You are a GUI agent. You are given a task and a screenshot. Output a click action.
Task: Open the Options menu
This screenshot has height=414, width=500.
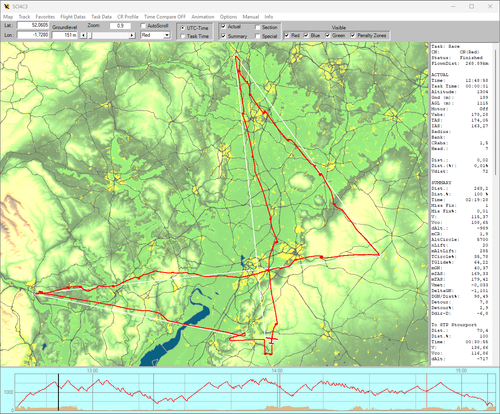click(x=228, y=17)
